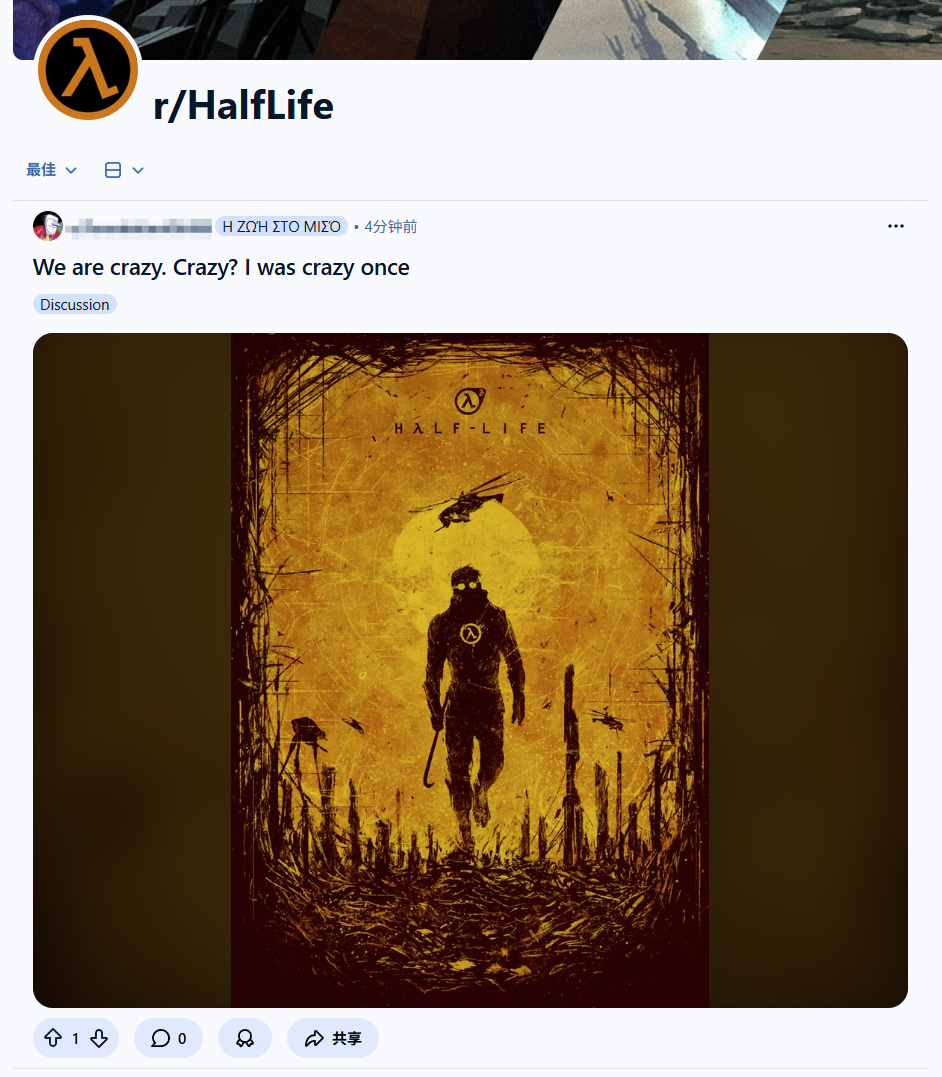Screen dimensions: 942x1077
Task: Click the Discussion post flair tag
Action: pos(75,304)
